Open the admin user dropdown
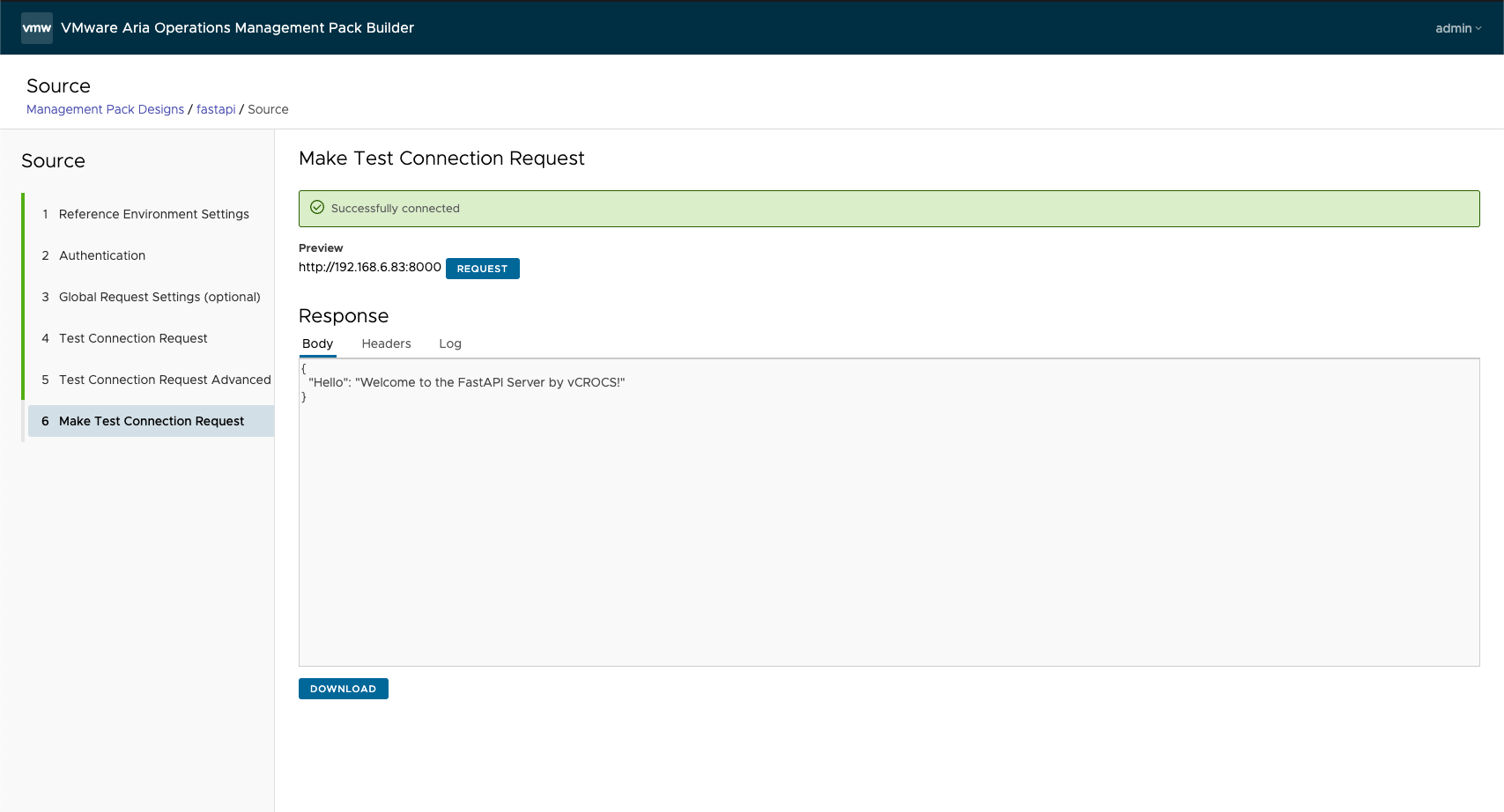Image resolution: width=1504 pixels, height=812 pixels. click(x=1457, y=28)
